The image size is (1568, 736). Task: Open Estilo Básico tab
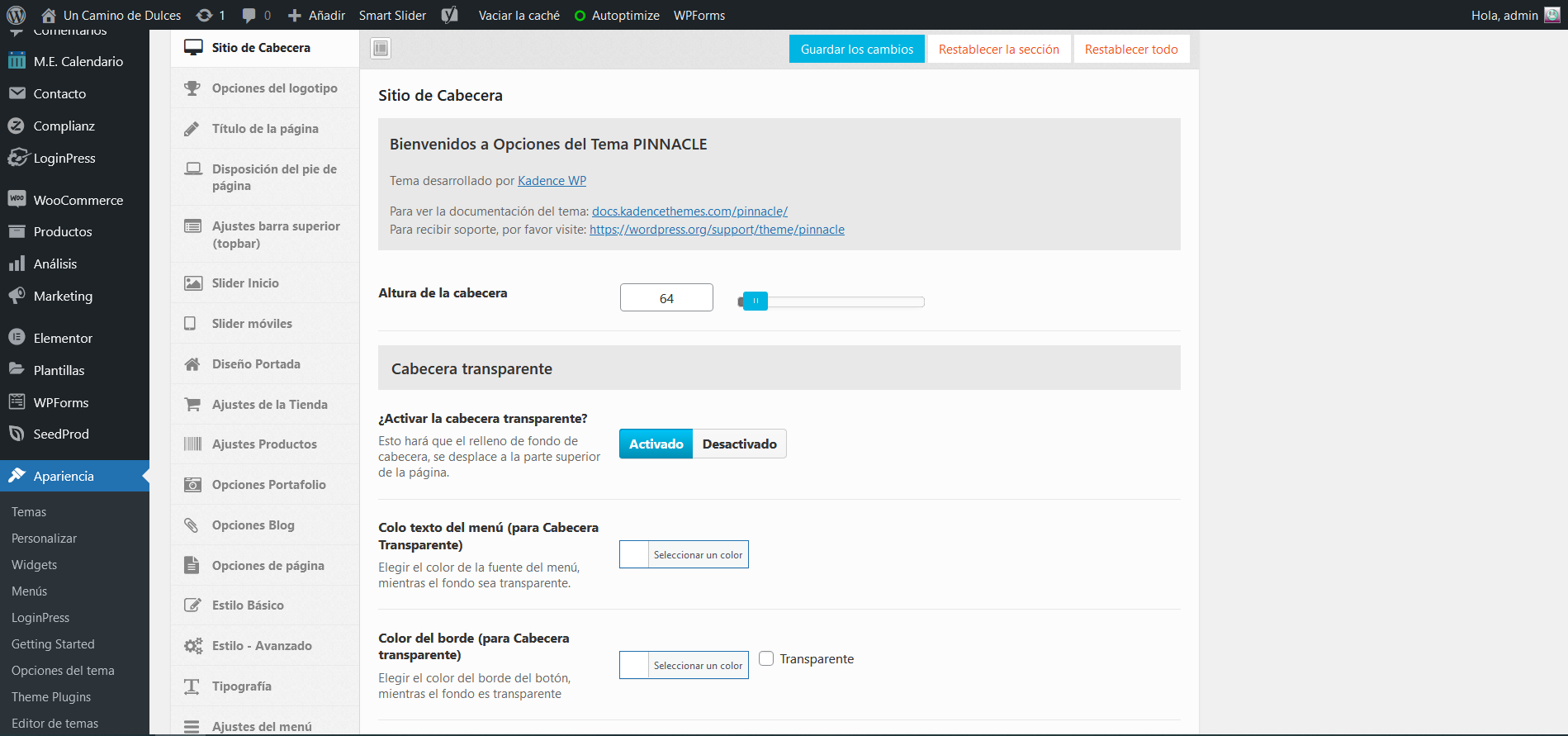point(265,605)
